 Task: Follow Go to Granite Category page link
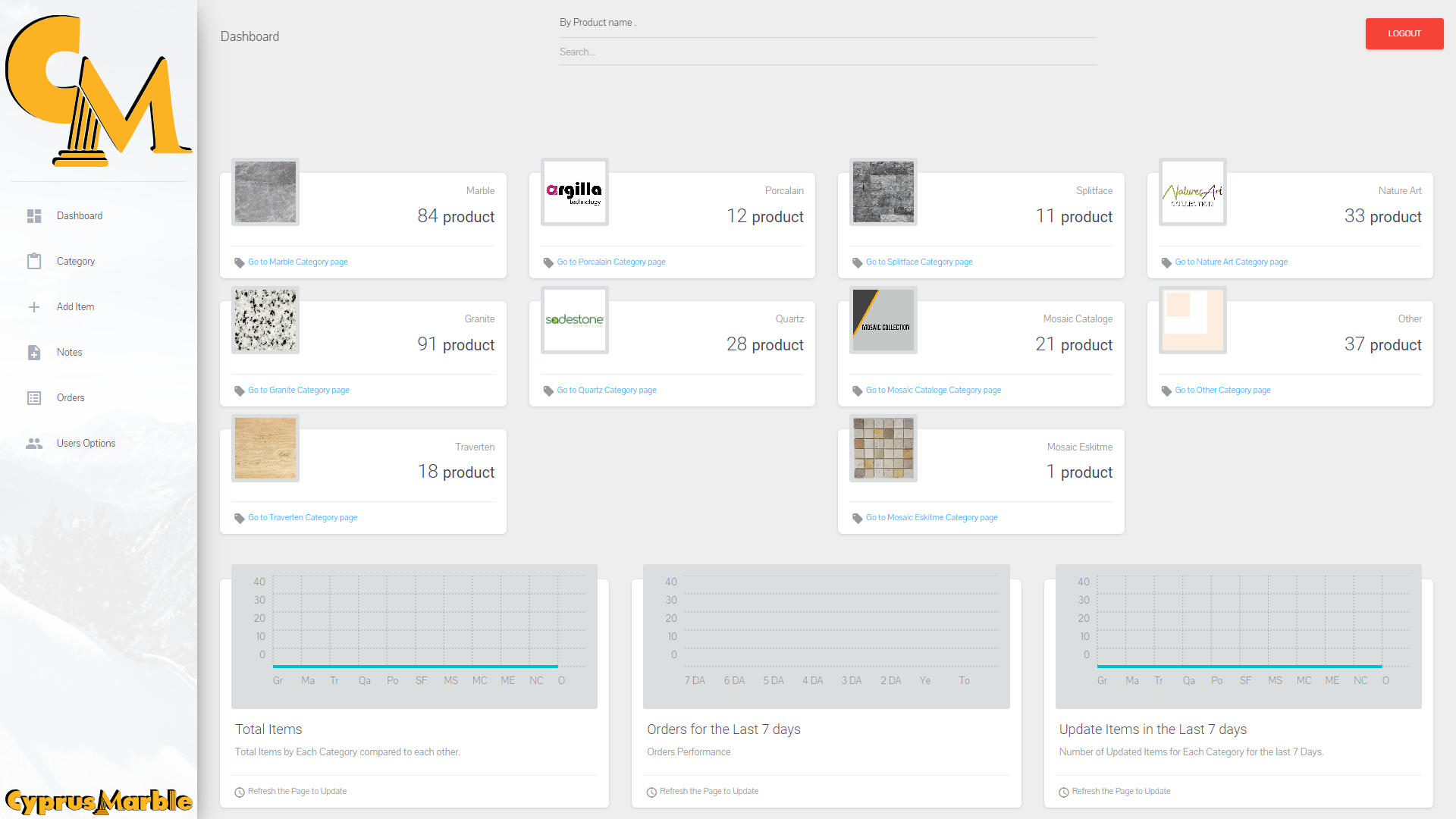coord(298,391)
